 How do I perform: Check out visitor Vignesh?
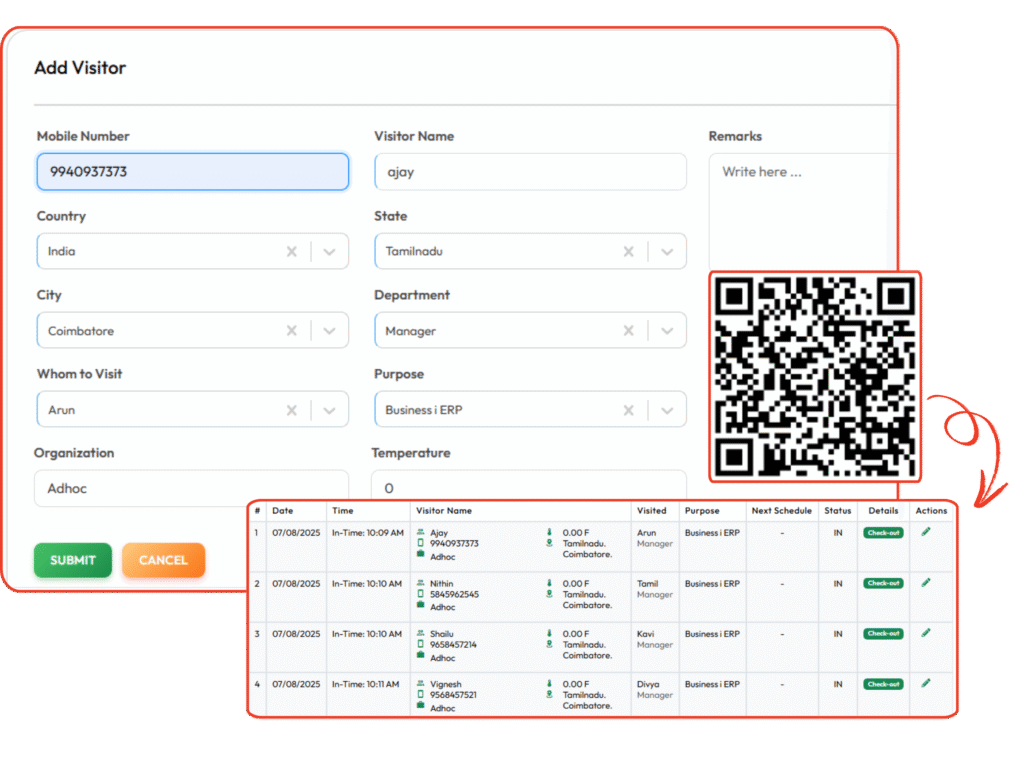pyautogui.click(x=883, y=684)
